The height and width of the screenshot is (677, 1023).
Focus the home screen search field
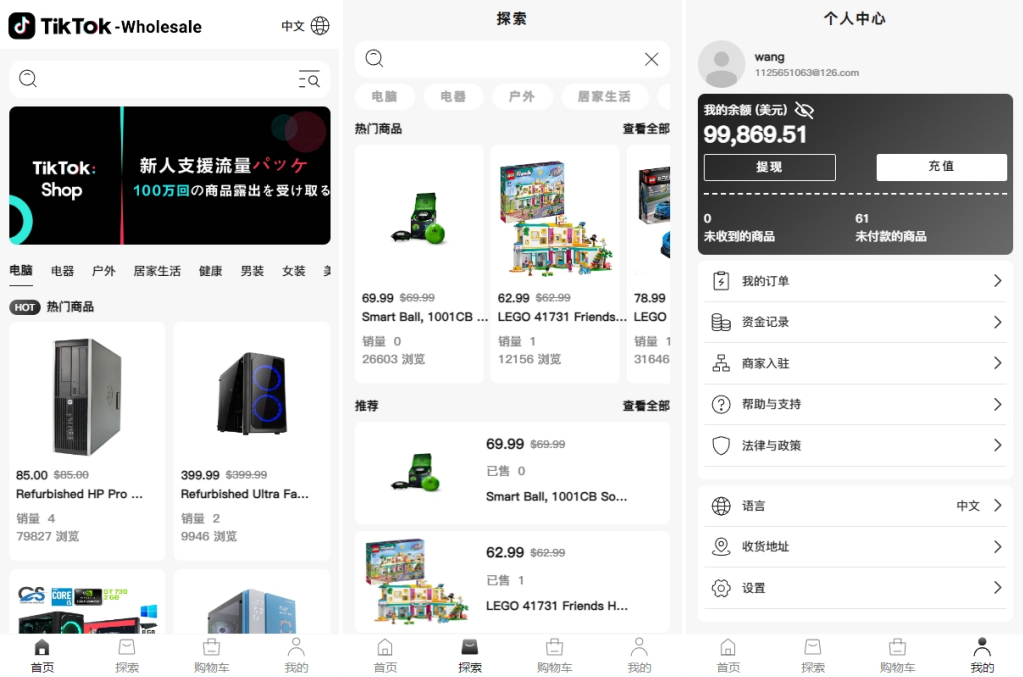click(x=170, y=79)
